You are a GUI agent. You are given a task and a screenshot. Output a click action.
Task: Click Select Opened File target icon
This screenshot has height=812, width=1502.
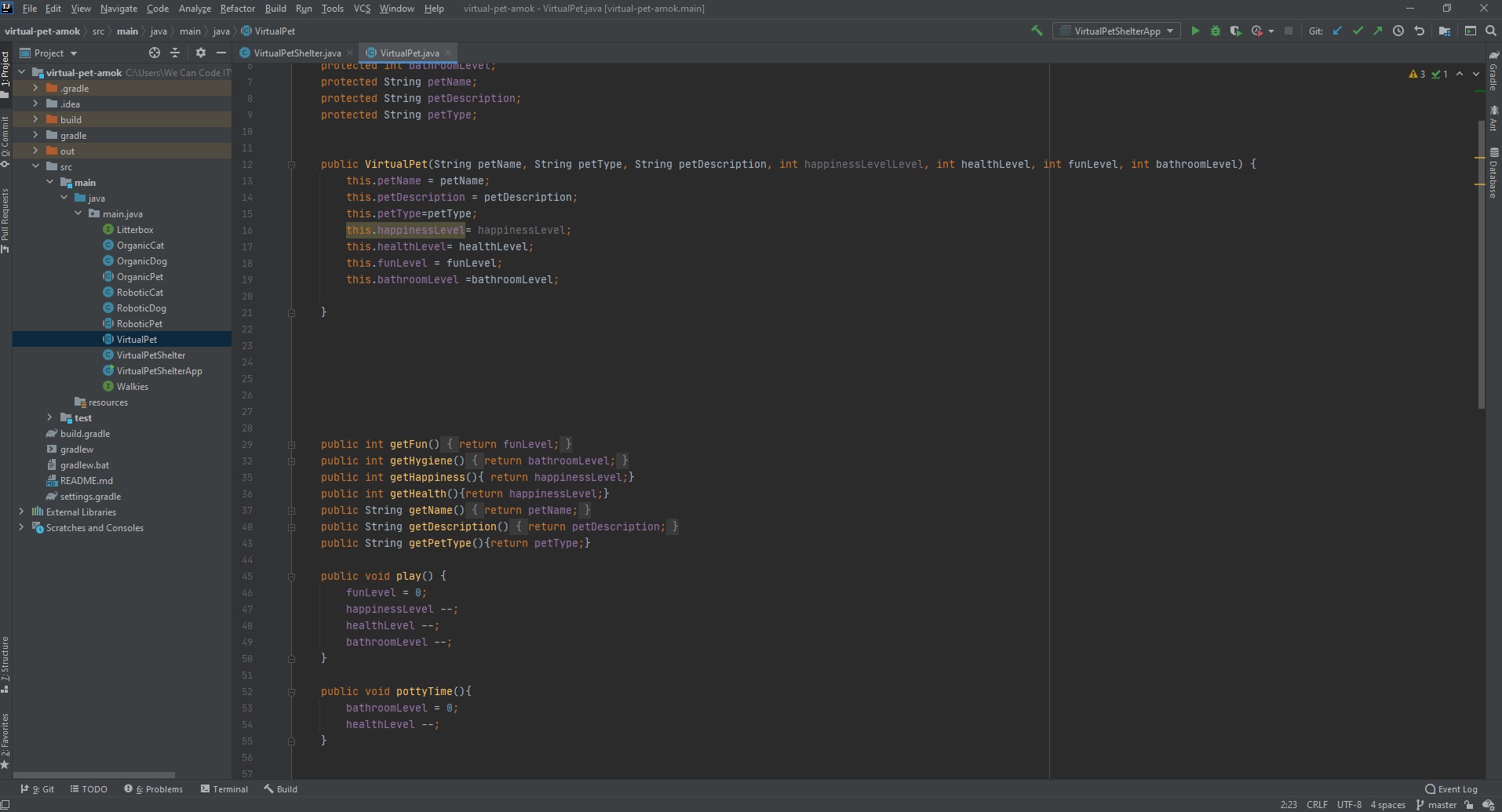[155, 53]
